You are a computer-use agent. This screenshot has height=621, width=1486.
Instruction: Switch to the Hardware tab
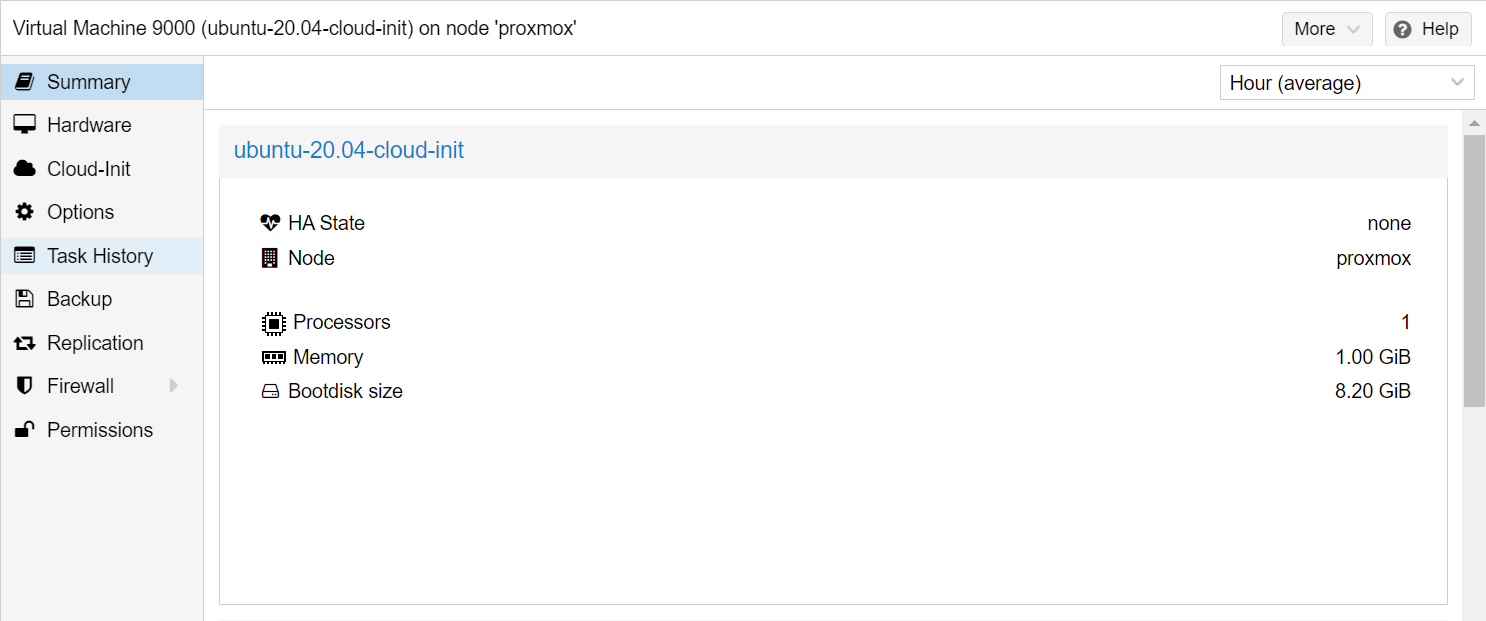89,125
